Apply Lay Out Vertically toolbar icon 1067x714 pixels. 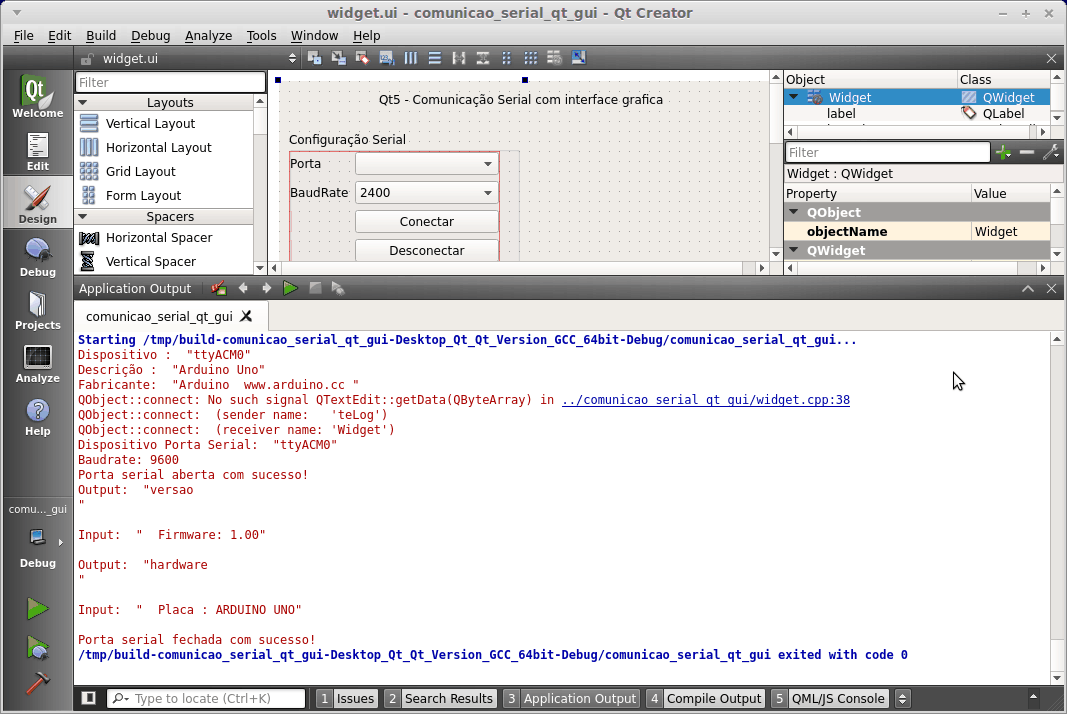(434, 59)
